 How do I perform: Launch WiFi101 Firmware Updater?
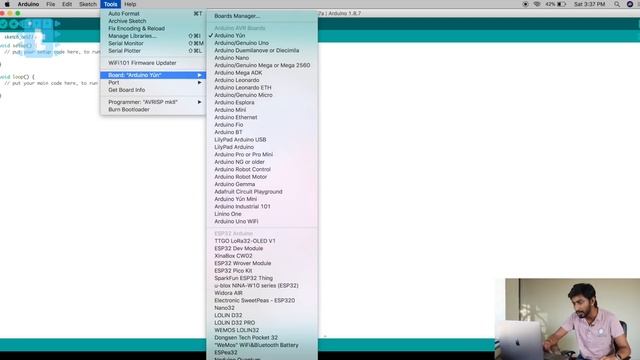click(153, 63)
